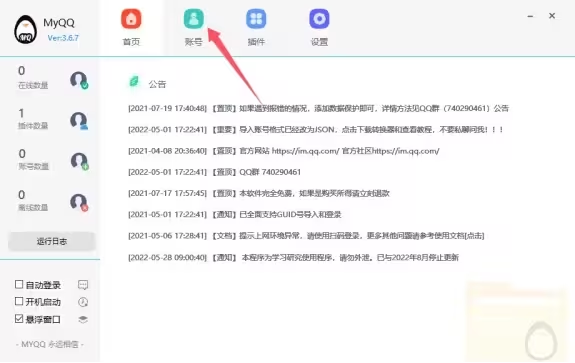Open the 2021-05-06 usage document notice

pos(306,236)
